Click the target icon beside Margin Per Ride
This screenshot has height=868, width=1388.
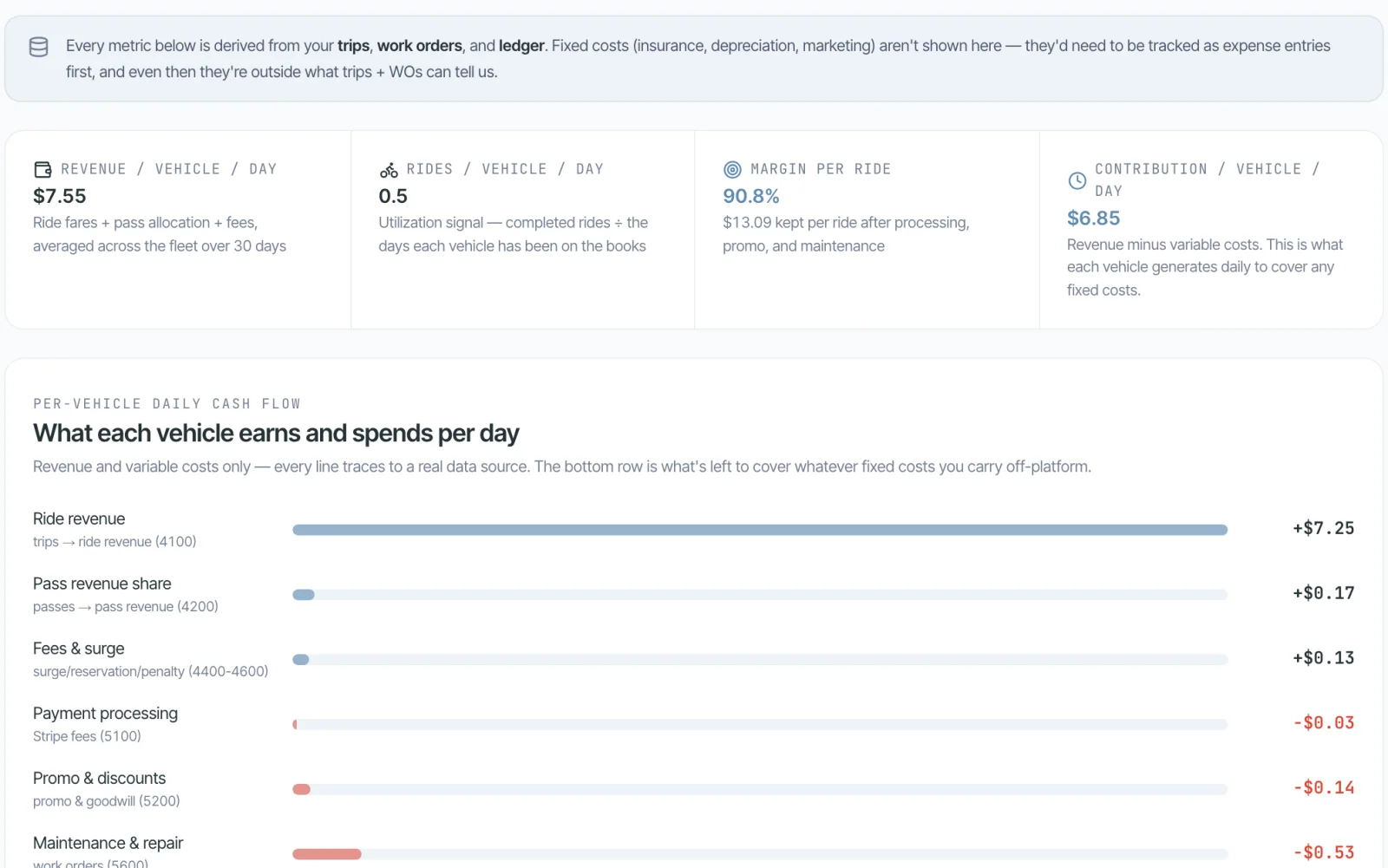coord(733,169)
